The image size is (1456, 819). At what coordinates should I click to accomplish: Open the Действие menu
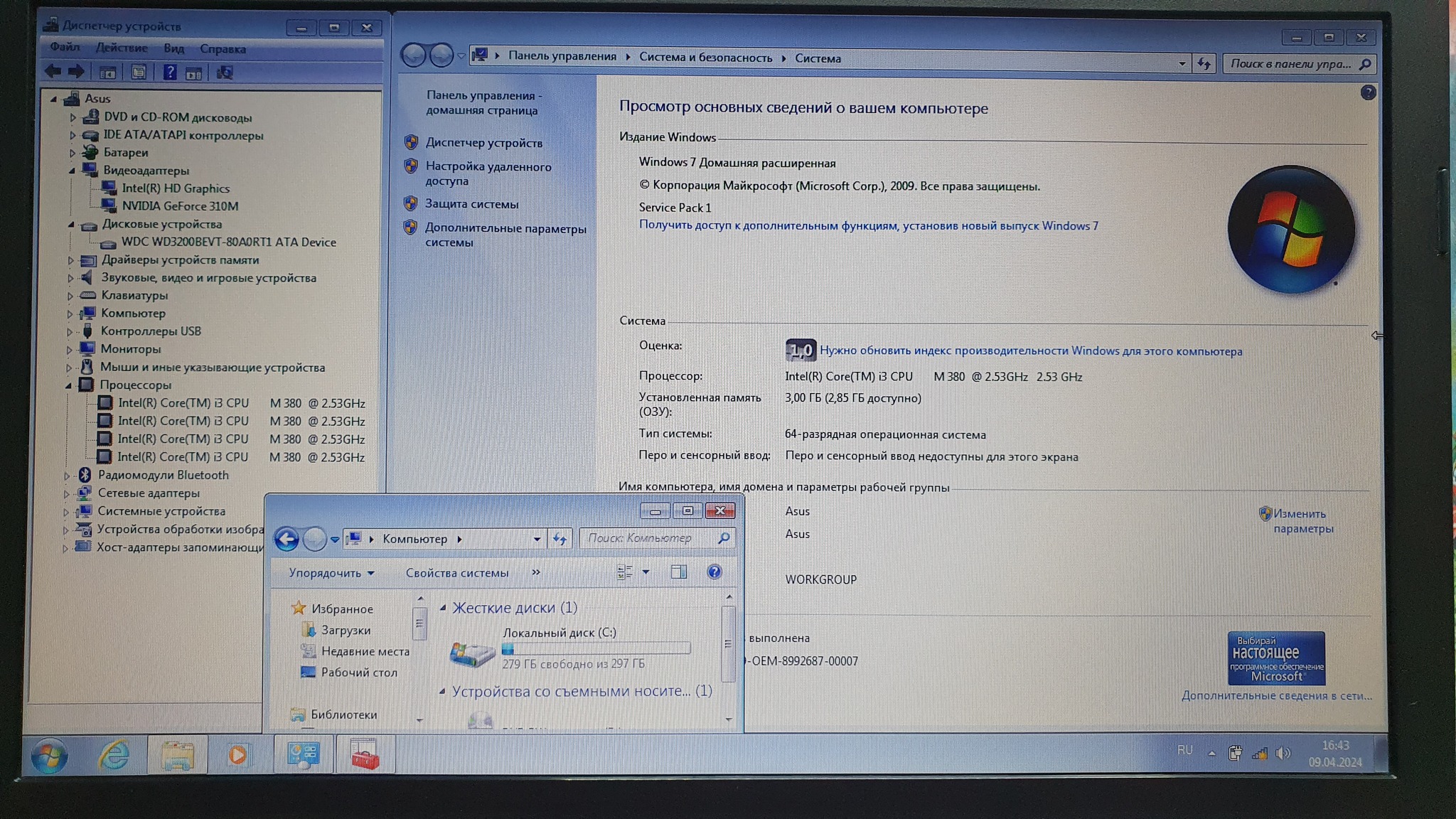122,48
